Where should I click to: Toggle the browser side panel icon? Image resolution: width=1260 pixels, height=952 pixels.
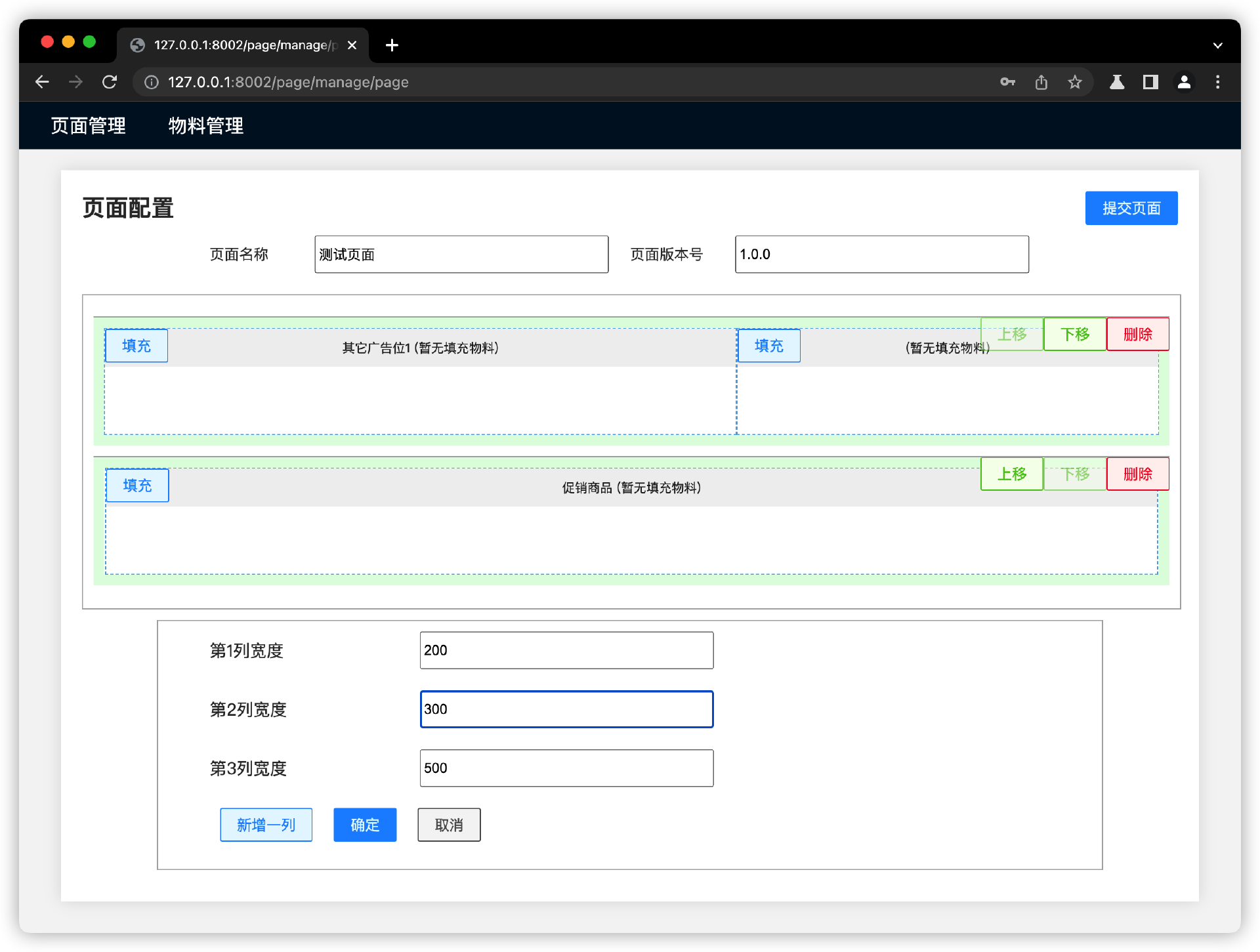[1150, 82]
